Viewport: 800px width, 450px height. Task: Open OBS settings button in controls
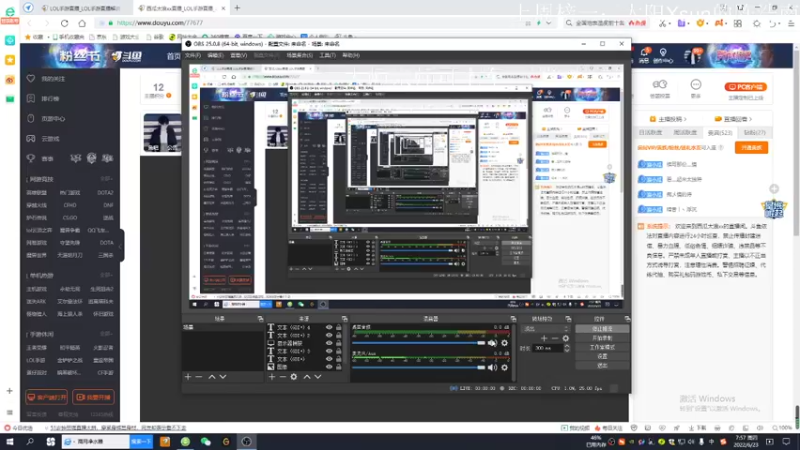(602, 357)
